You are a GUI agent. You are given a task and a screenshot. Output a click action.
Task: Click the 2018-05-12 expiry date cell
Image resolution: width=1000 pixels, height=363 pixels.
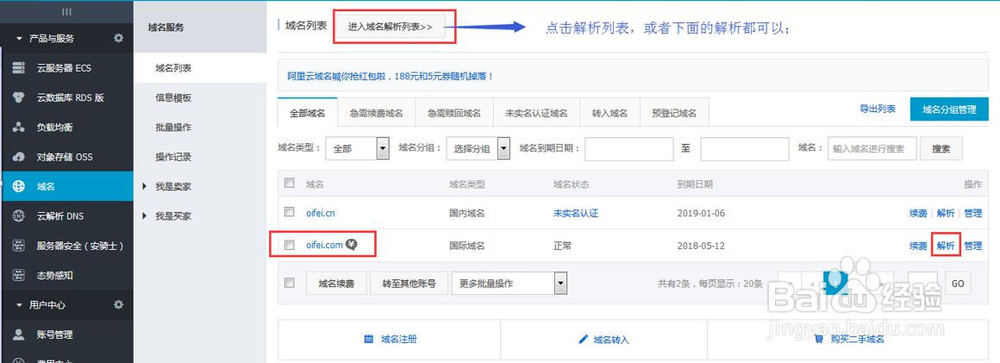tap(701, 246)
